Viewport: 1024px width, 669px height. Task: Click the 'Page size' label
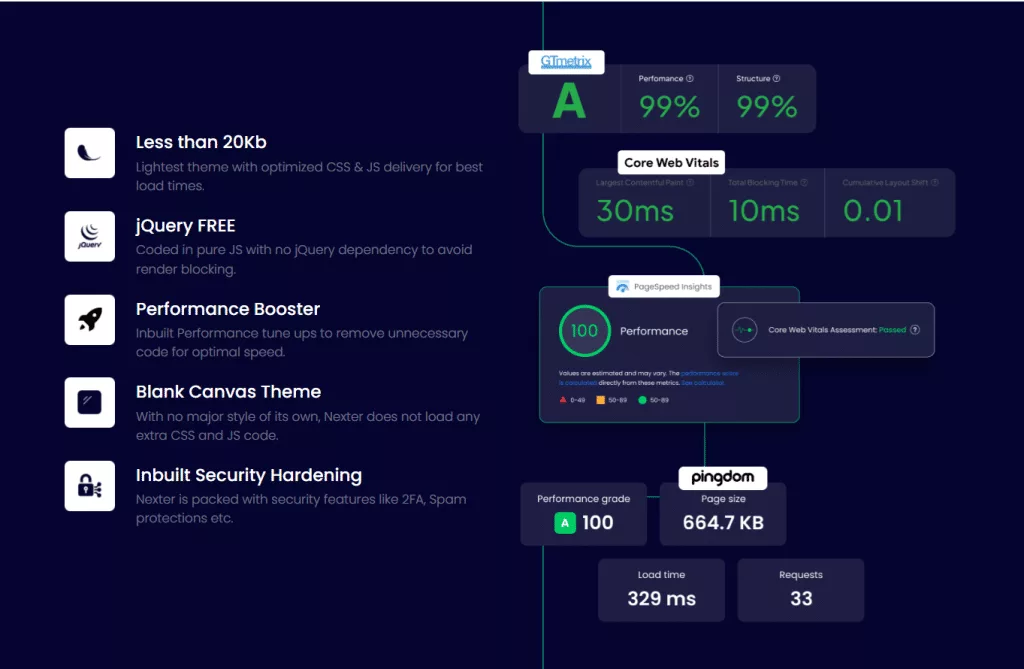(723, 499)
